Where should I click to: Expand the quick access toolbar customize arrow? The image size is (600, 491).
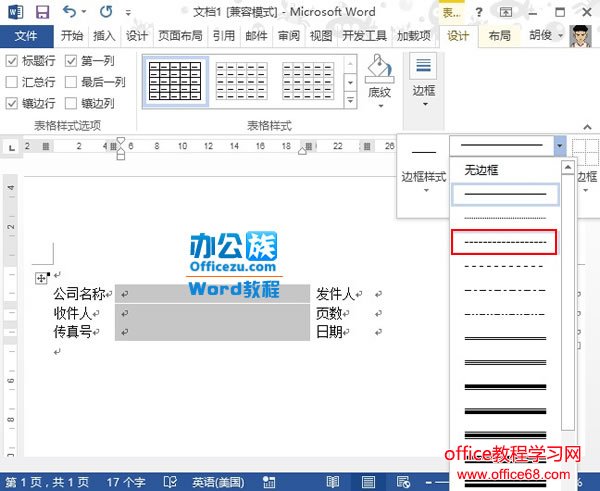tap(128, 13)
